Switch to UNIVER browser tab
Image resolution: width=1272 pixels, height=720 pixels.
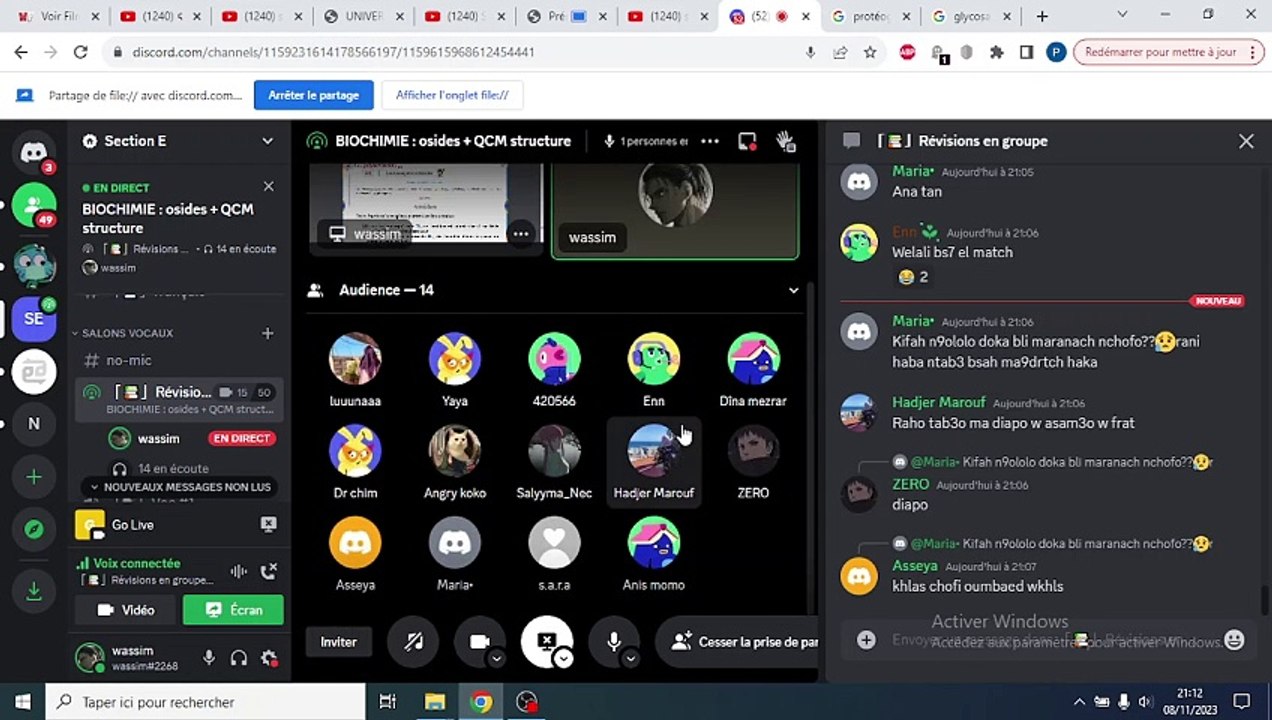[365, 16]
